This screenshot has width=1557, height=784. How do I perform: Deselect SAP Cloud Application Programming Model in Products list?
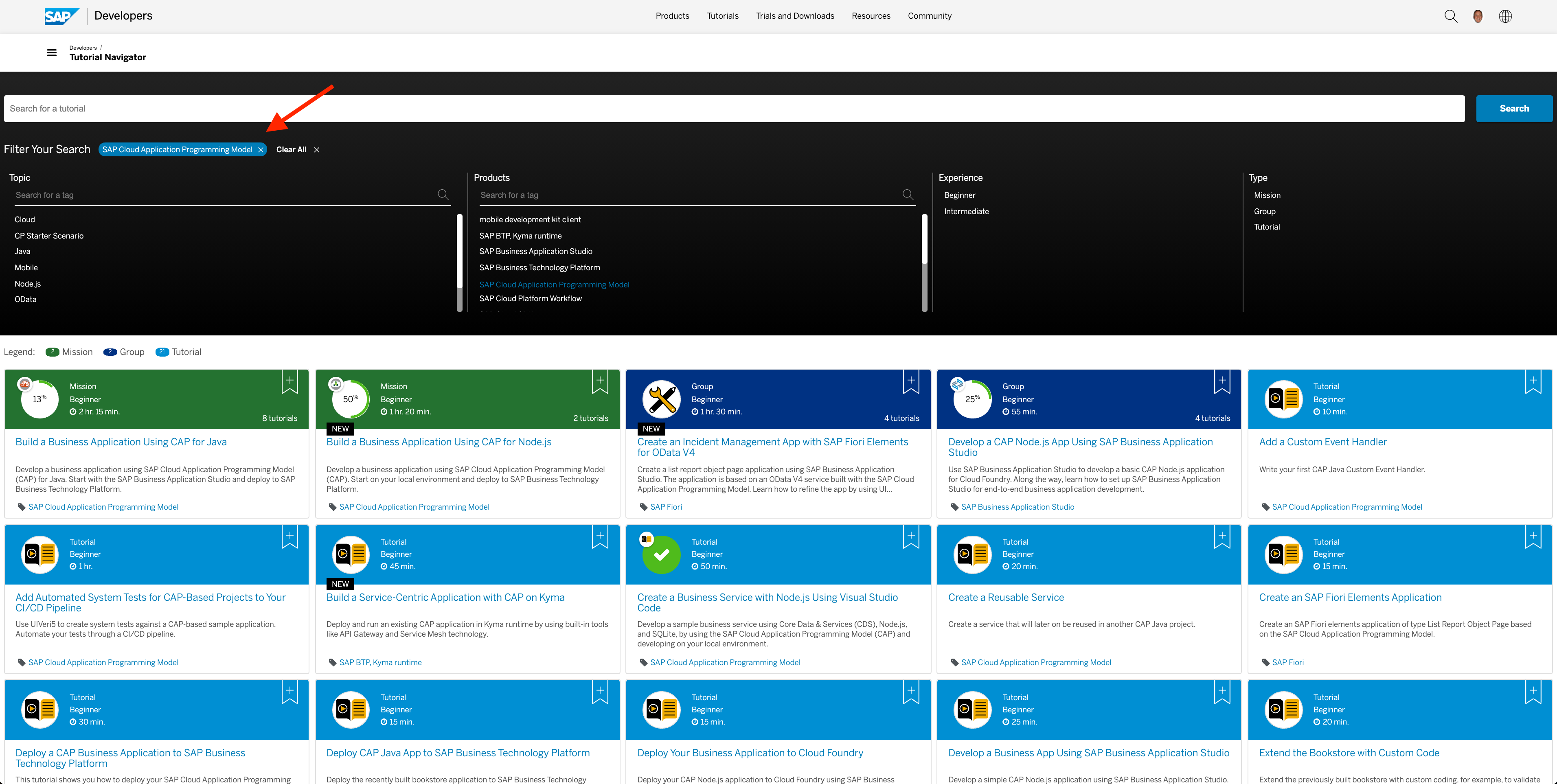554,285
